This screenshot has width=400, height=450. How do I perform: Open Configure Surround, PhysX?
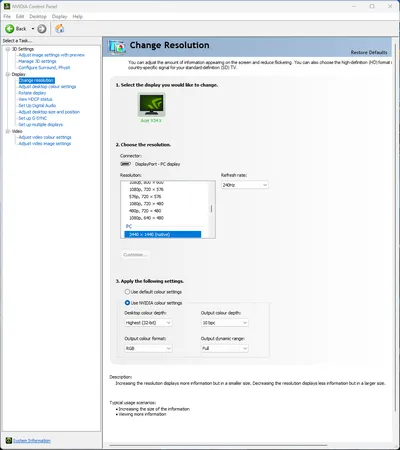[x=44, y=68]
